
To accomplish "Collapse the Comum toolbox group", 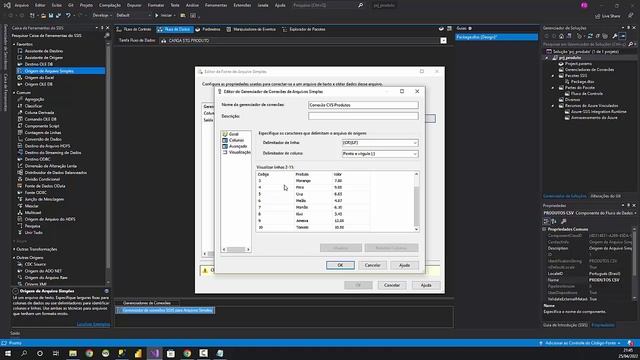I will [x=14, y=93].
